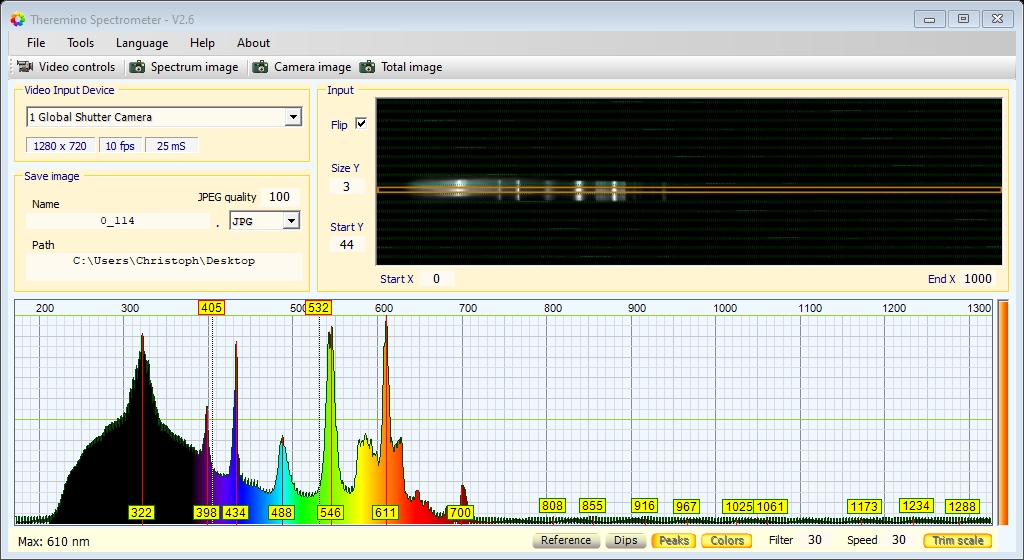Click the 967 peak label
Screen dimensions: 1024x560
pos(686,506)
